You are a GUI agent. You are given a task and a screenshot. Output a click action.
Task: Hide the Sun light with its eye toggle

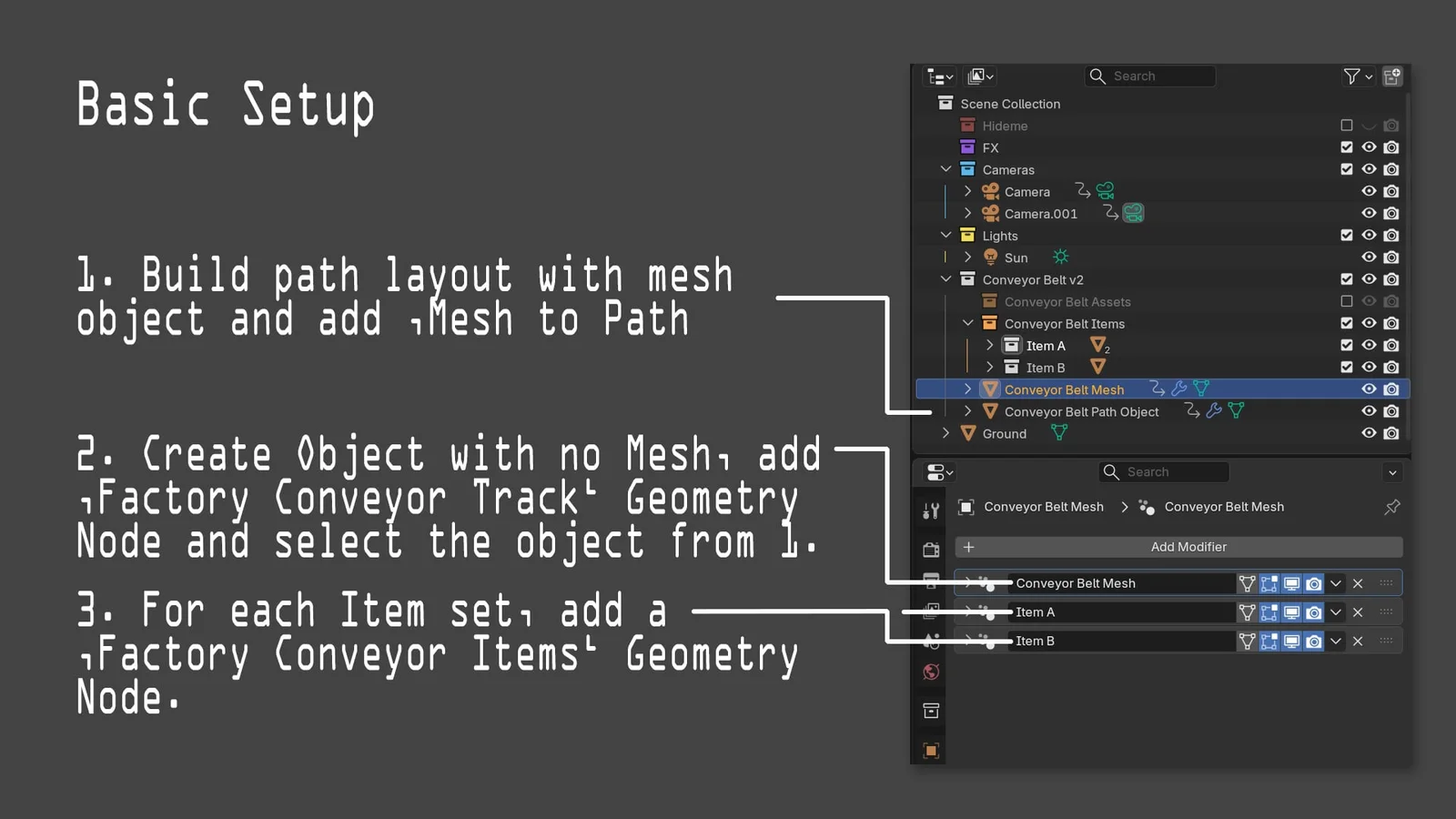click(1369, 257)
